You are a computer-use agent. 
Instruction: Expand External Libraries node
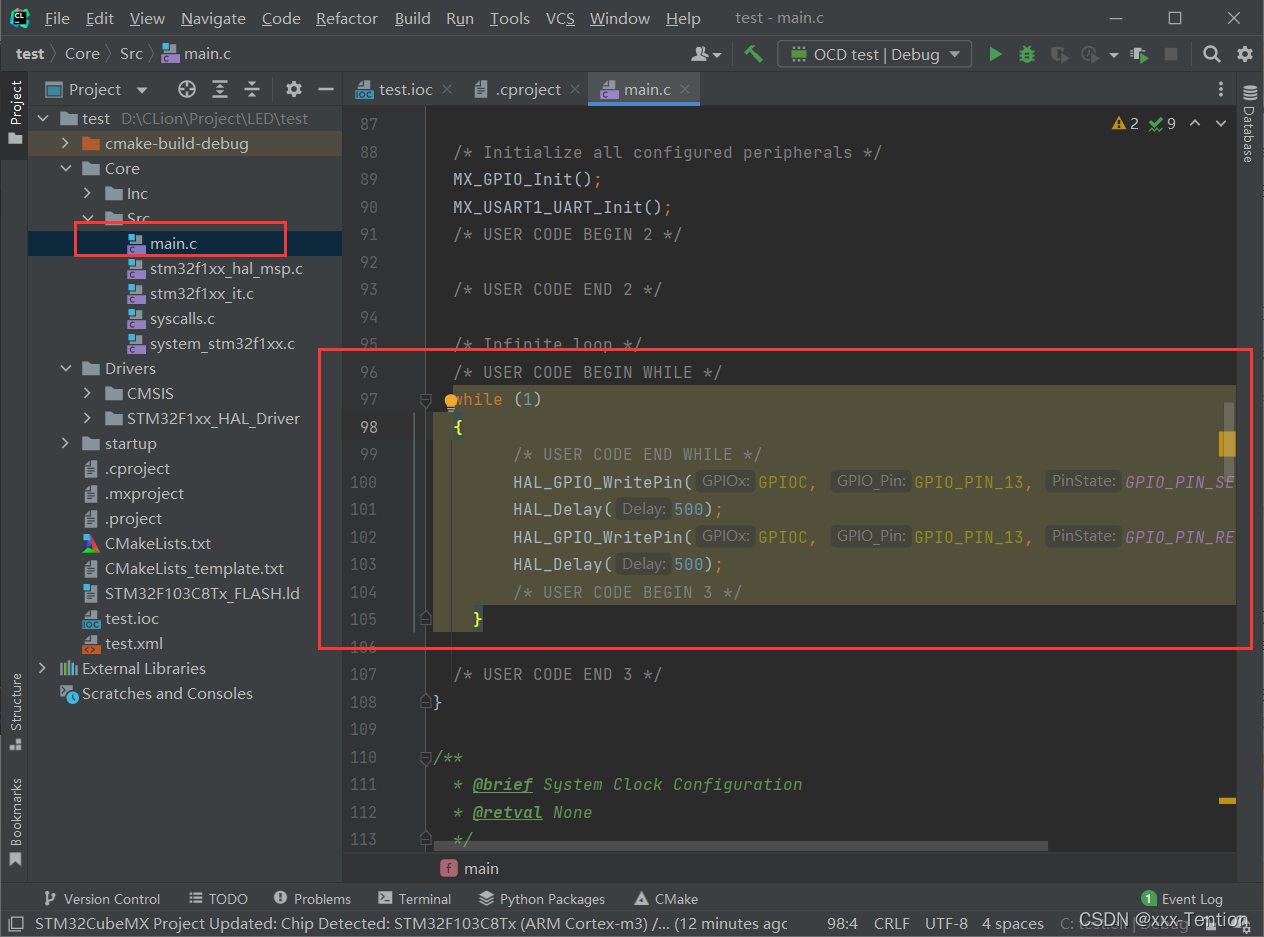[42, 668]
